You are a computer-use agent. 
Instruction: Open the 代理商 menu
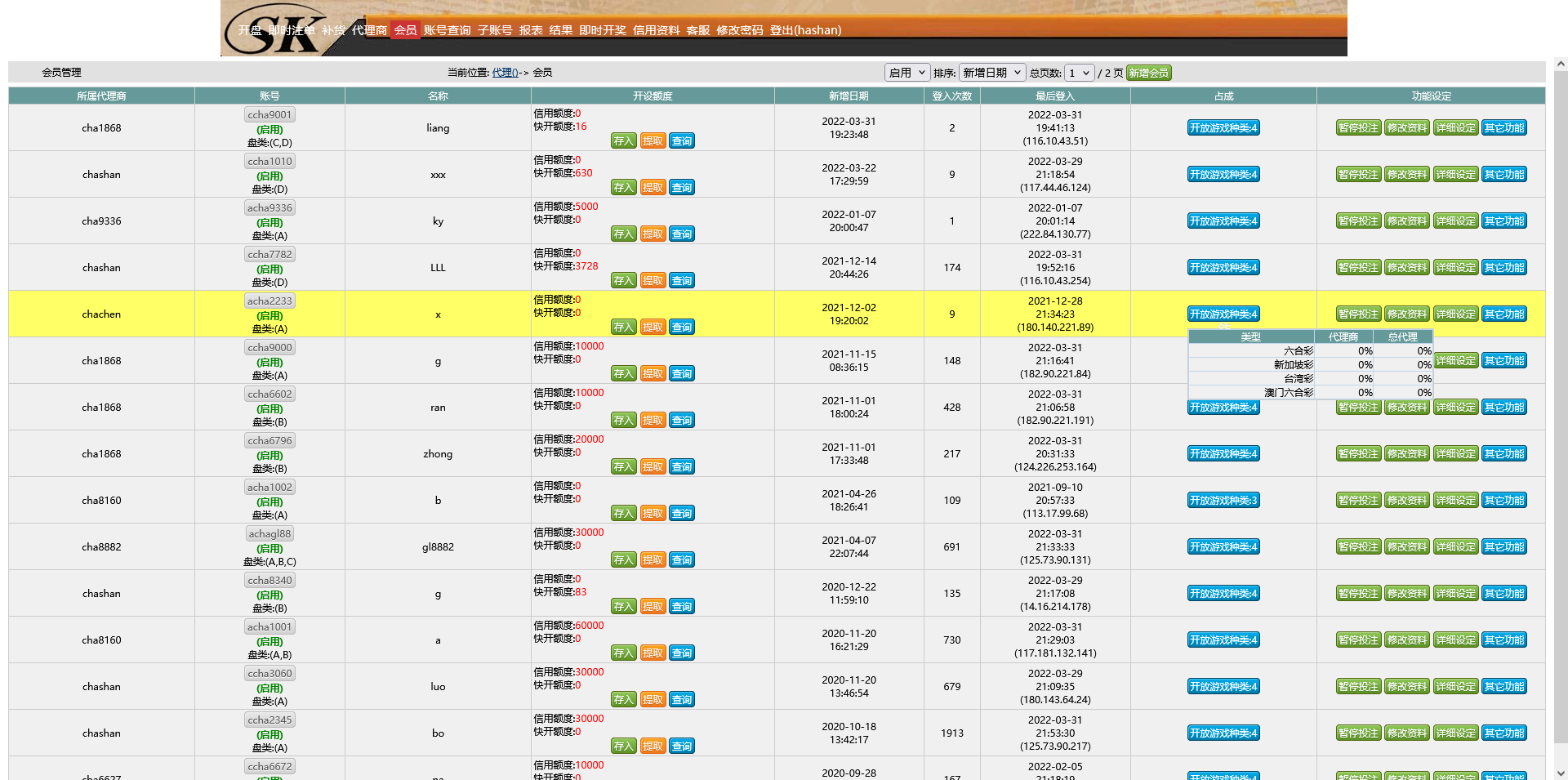[x=369, y=30]
